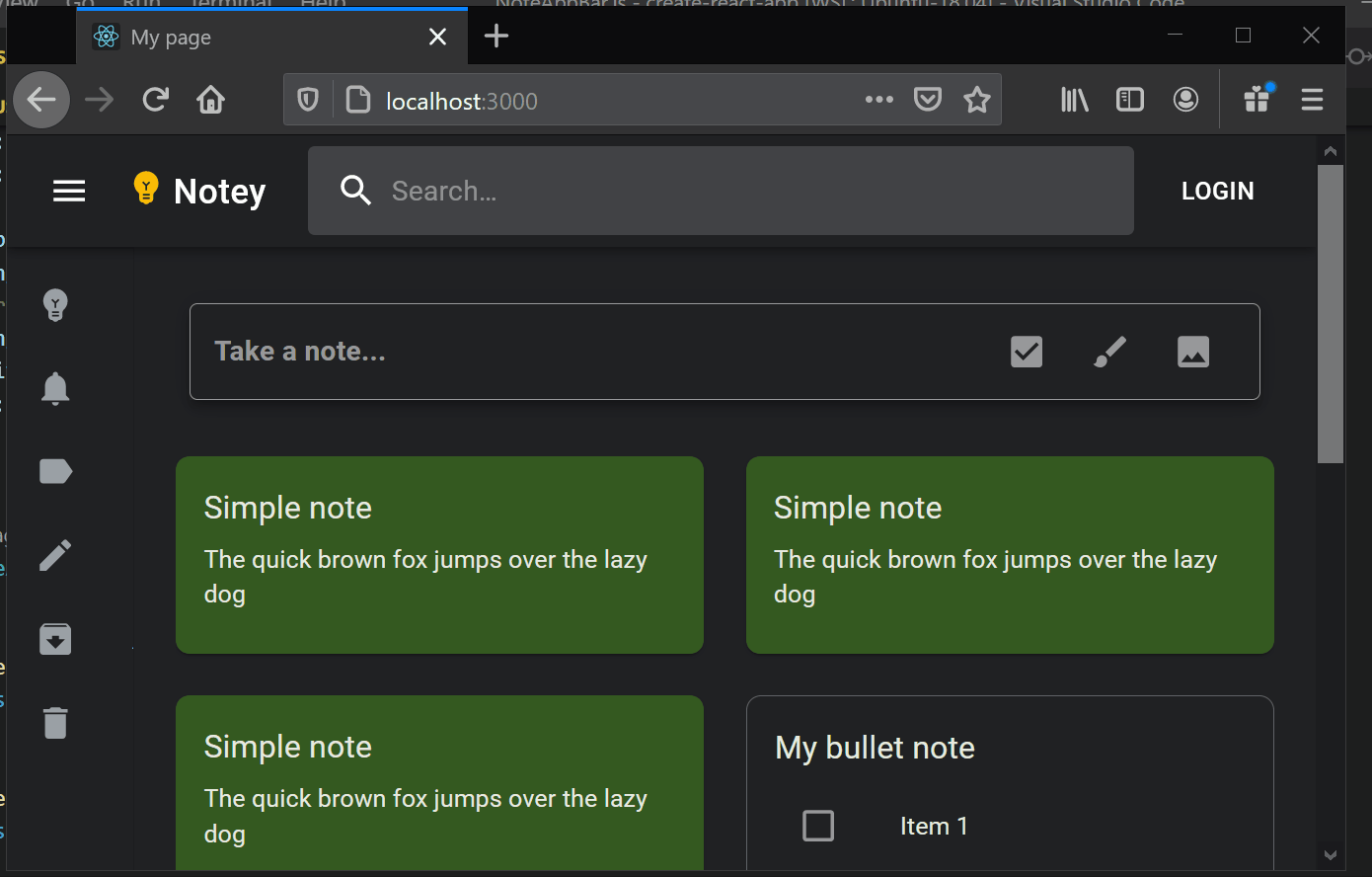Viewport: 1372px width, 877px height.
Task: Open a new browser tab
Action: (496, 38)
